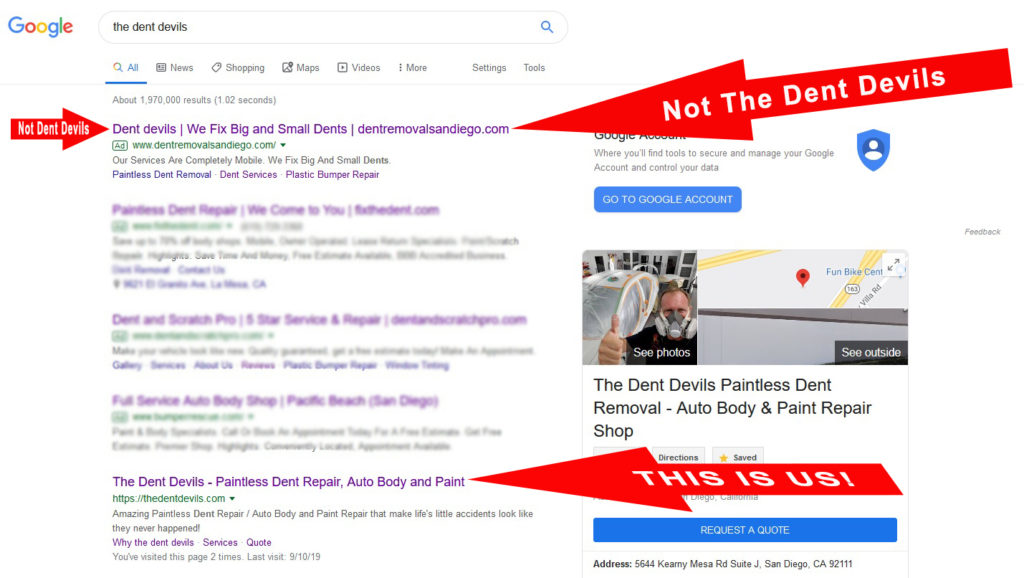The width and height of the screenshot is (1024, 578).
Task: Click the Google logo
Action: pos(40,27)
